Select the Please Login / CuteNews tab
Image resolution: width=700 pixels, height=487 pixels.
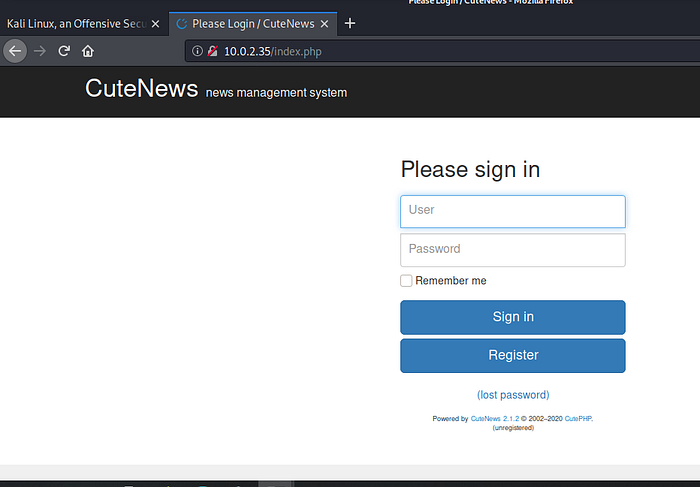(245, 23)
